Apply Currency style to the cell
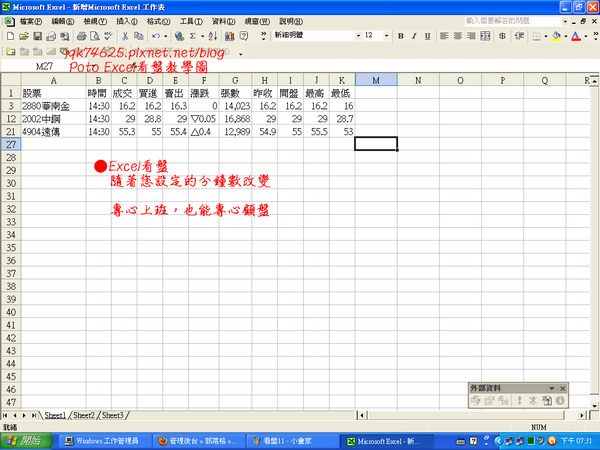Viewport: 600px width, 450px height. (502, 36)
